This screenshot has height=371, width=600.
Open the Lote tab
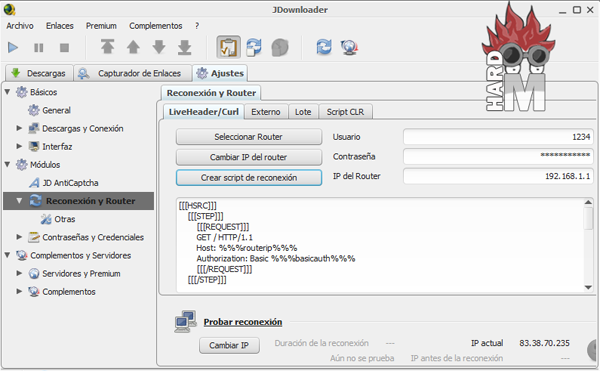pyautogui.click(x=303, y=112)
